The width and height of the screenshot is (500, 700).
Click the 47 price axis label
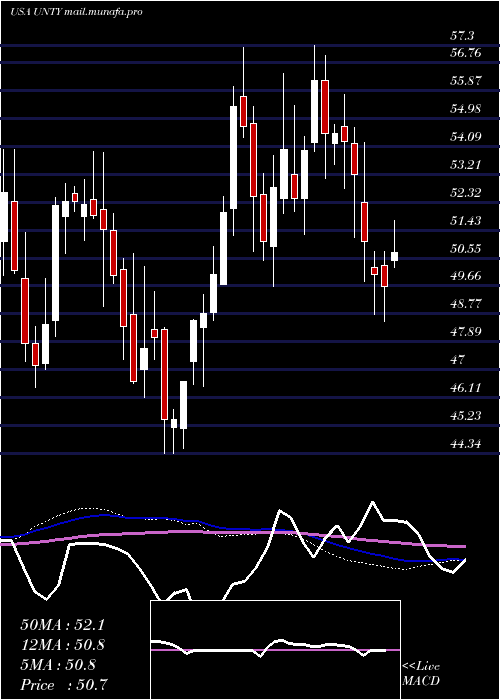point(458,360)
